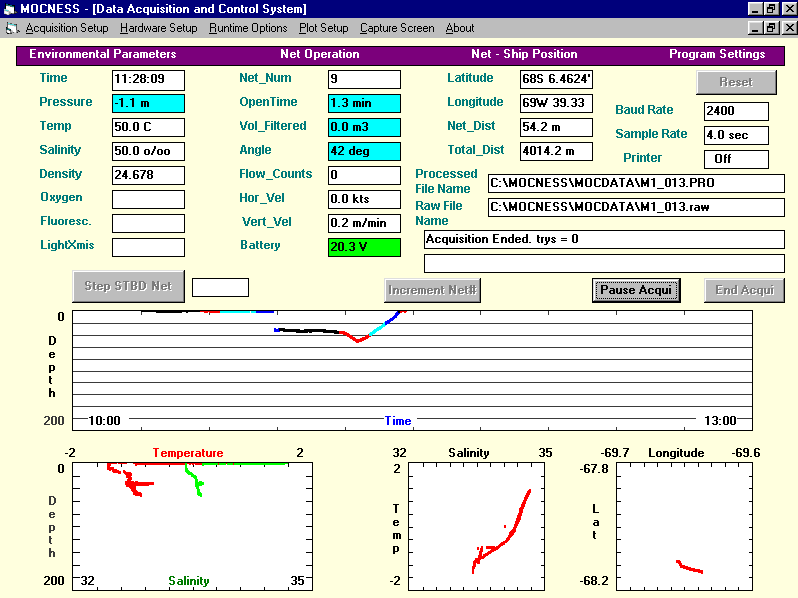Viewport: 798px width, 598px height.
Task: Click the Increment Net# button
Action: (432, 290)
